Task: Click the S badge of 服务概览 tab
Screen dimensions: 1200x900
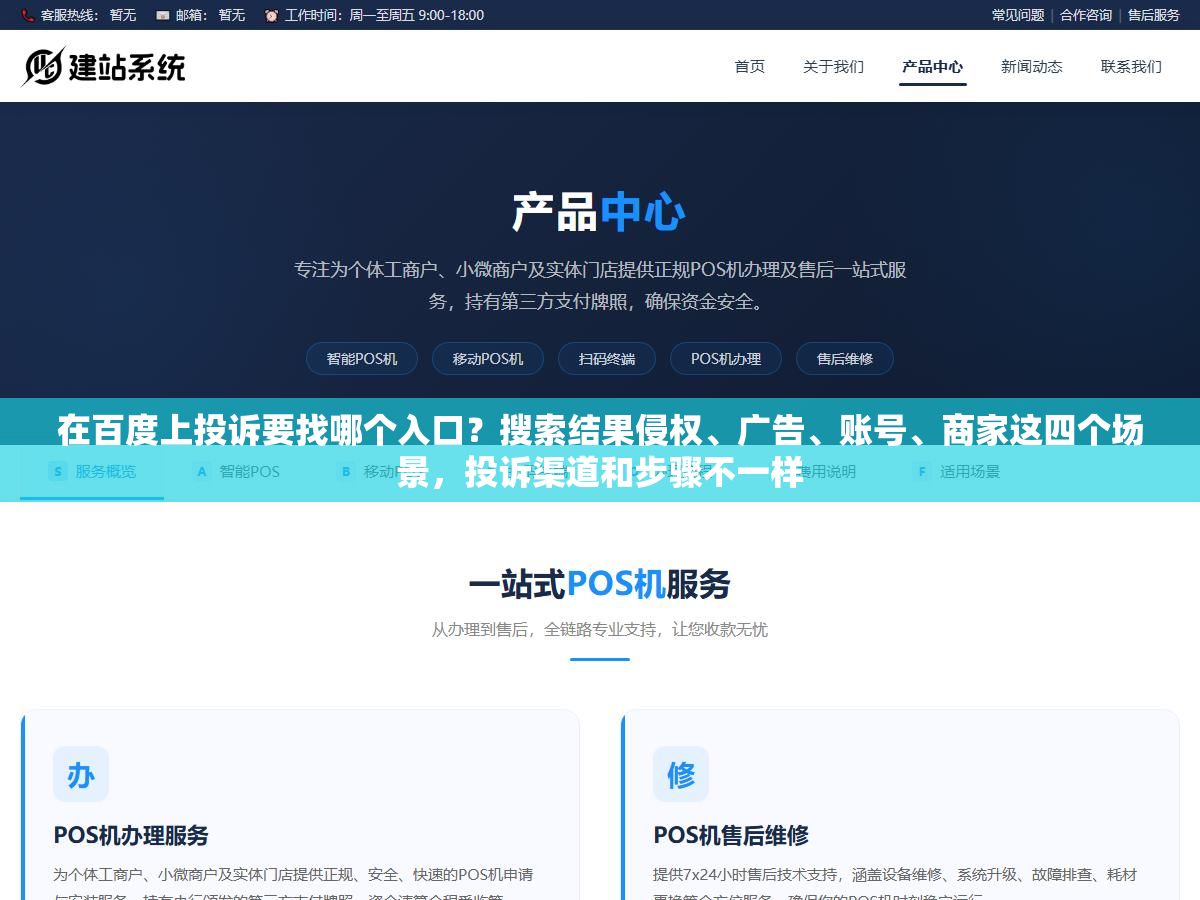Action: tap(58, 471)
